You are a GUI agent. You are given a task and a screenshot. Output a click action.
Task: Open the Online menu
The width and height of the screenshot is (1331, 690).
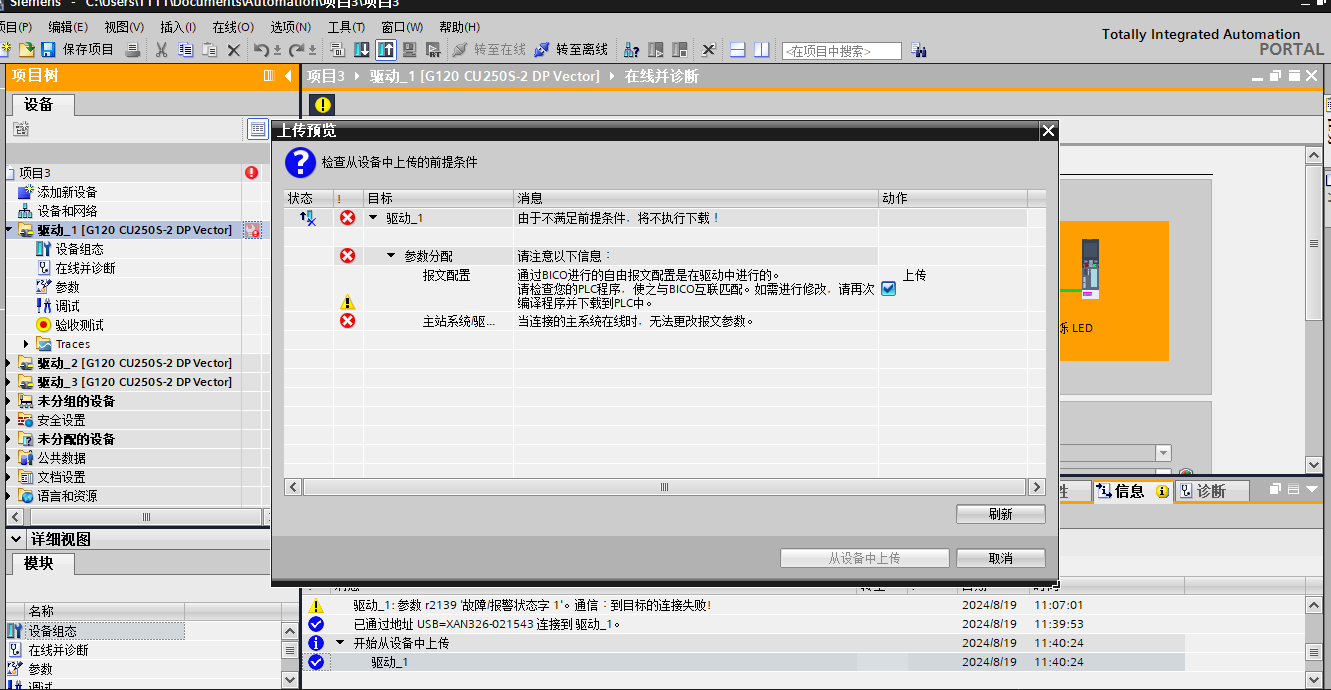click(x=232, y=27)
